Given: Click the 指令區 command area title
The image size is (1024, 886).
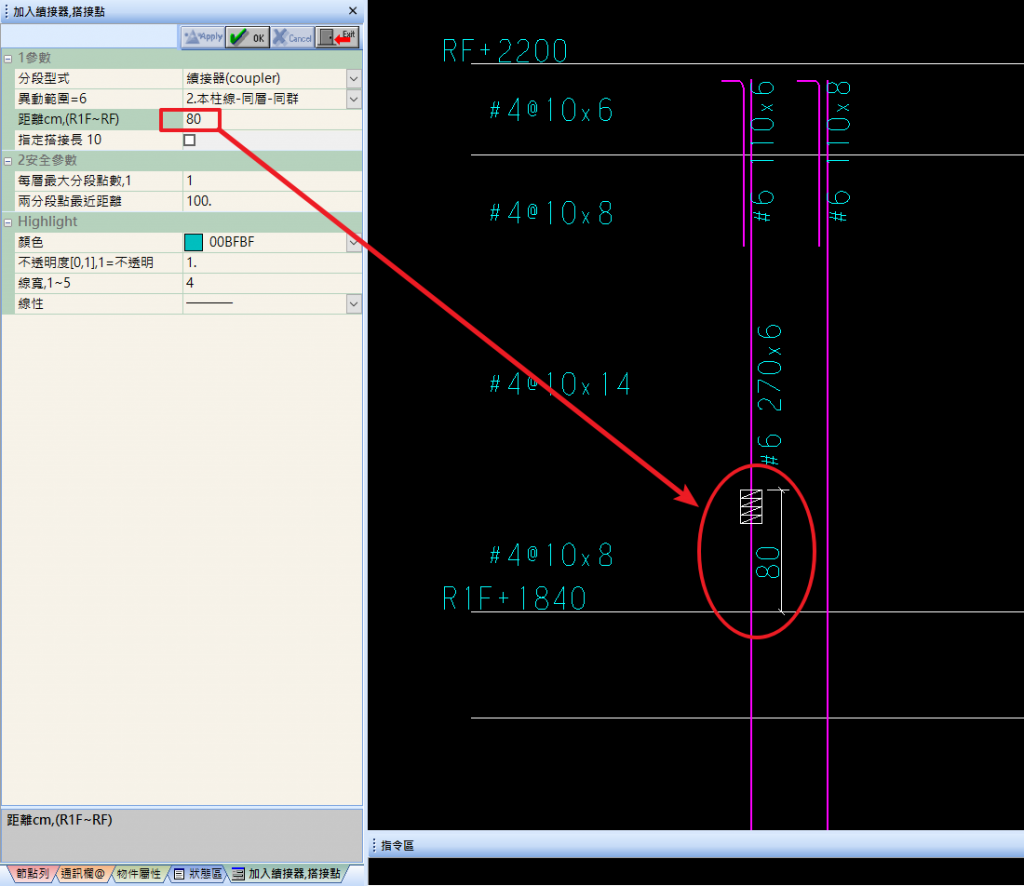Looking at the screenshot, I should point(398,846).
